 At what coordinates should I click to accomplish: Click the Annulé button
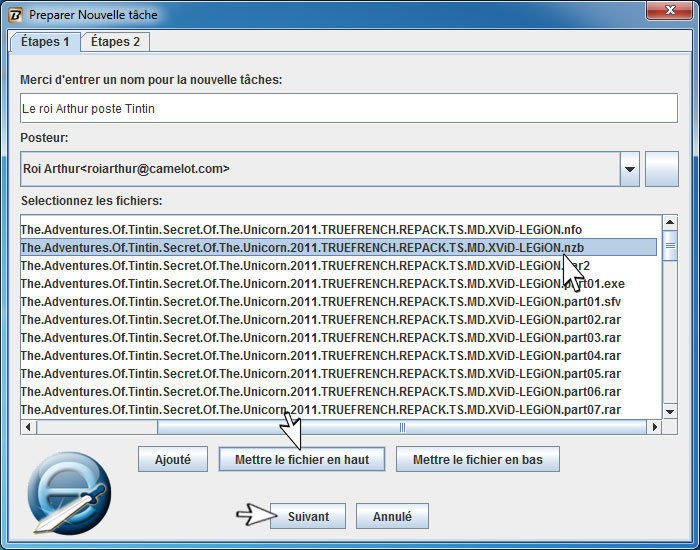point(392,517)
